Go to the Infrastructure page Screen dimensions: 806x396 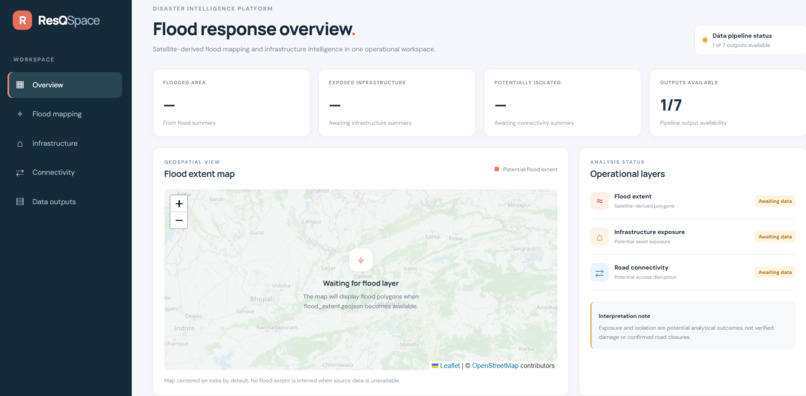tap(65, 143)
